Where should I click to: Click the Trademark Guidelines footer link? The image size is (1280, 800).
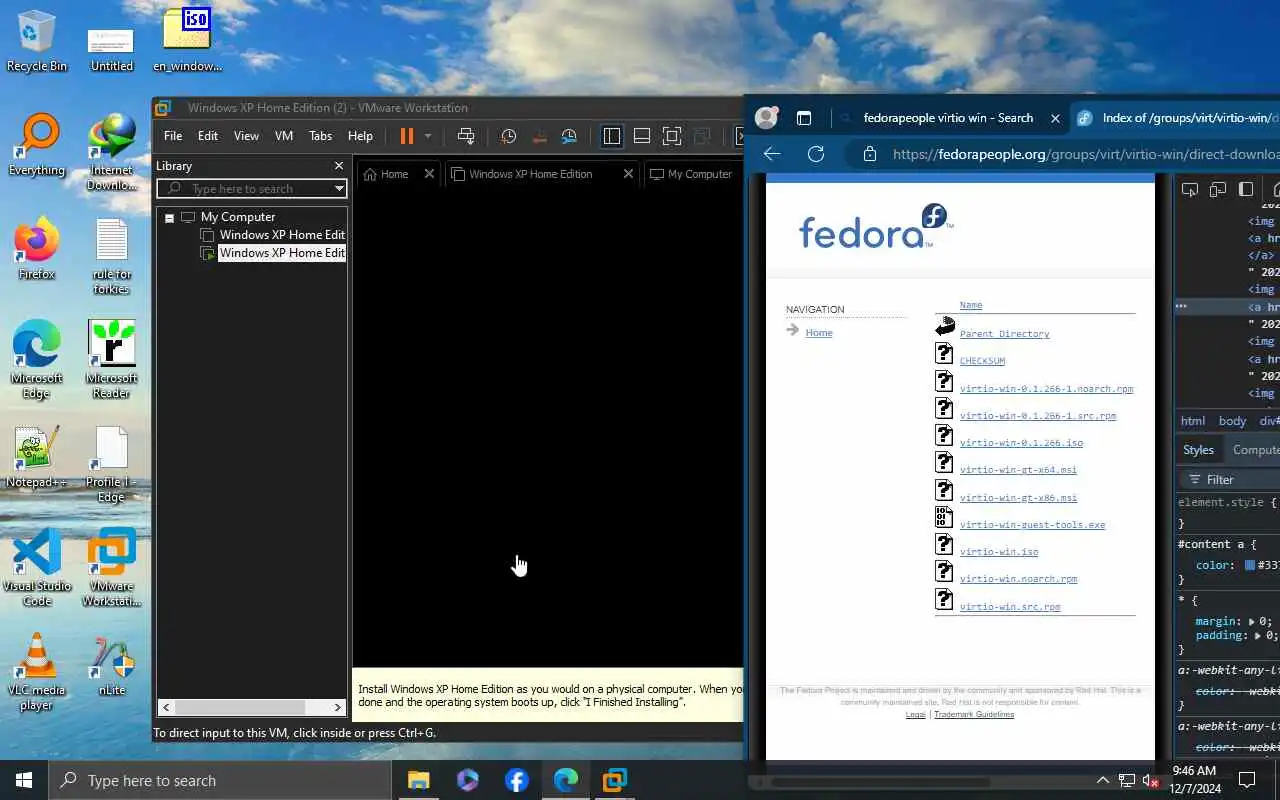974,714
